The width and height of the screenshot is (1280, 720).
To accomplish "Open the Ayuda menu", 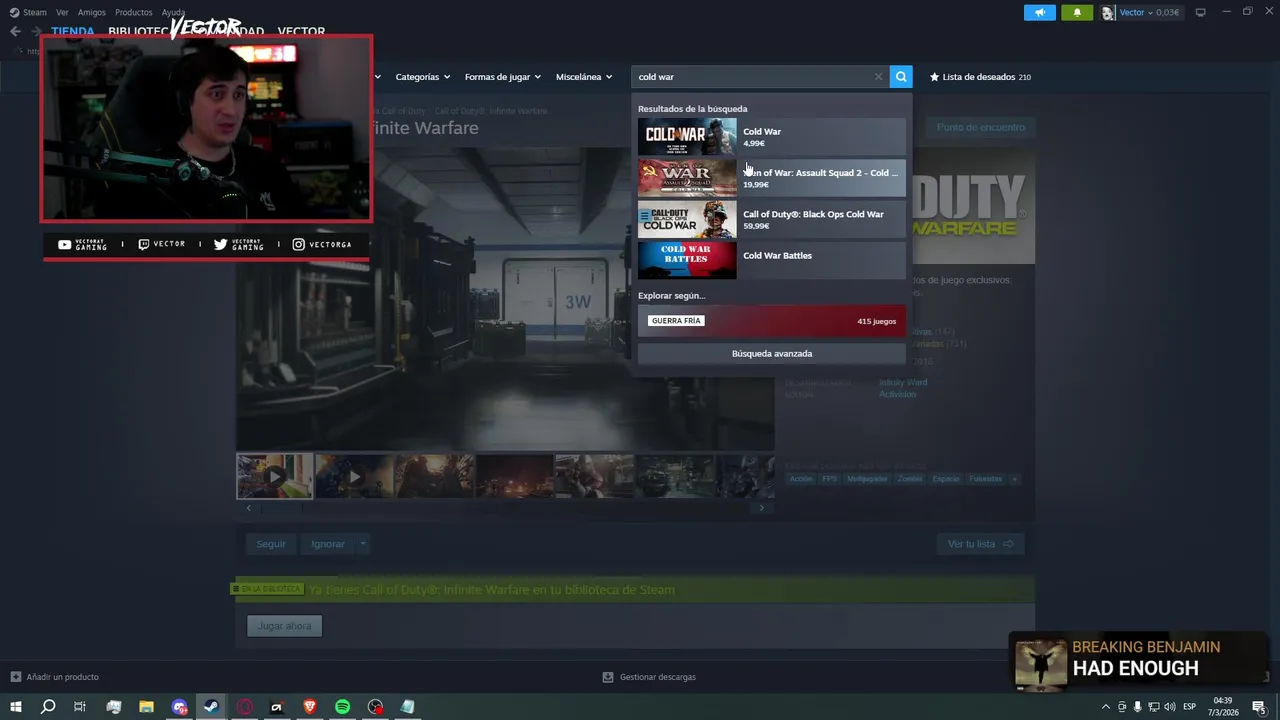I will pos(173,12).
